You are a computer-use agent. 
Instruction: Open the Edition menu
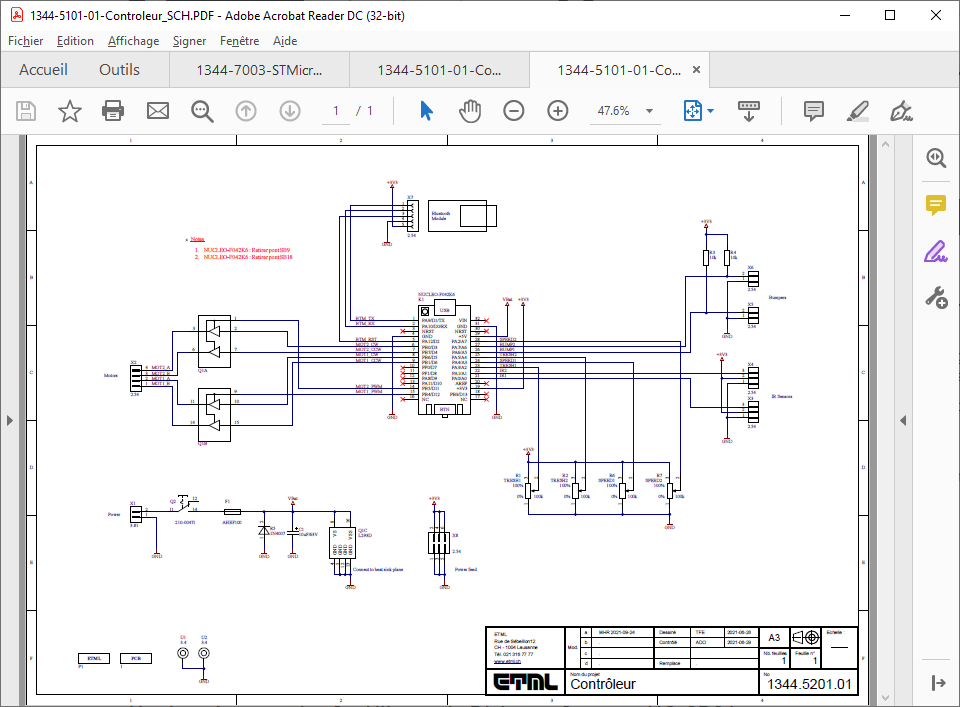(75, 41)
